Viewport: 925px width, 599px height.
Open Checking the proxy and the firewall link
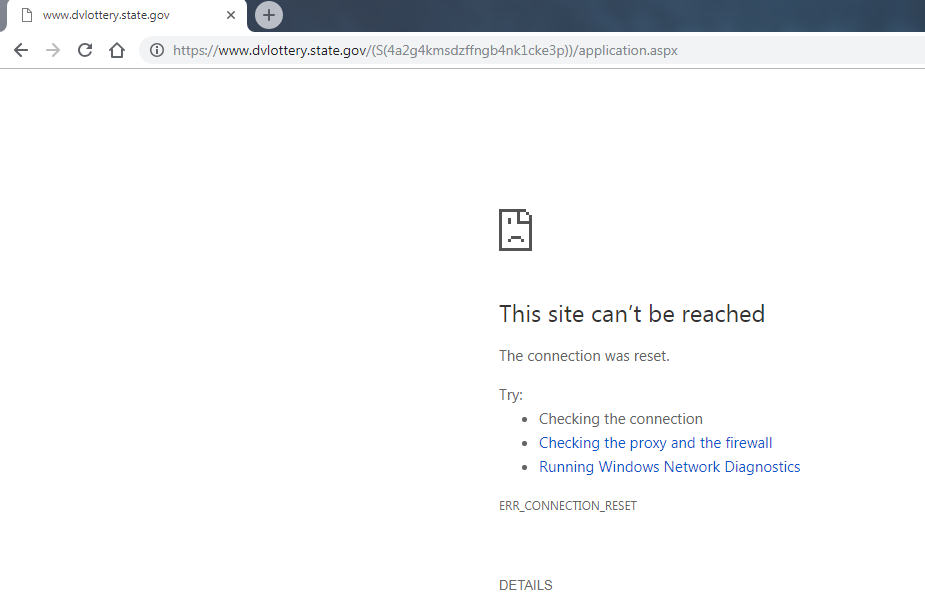[655, 443]
